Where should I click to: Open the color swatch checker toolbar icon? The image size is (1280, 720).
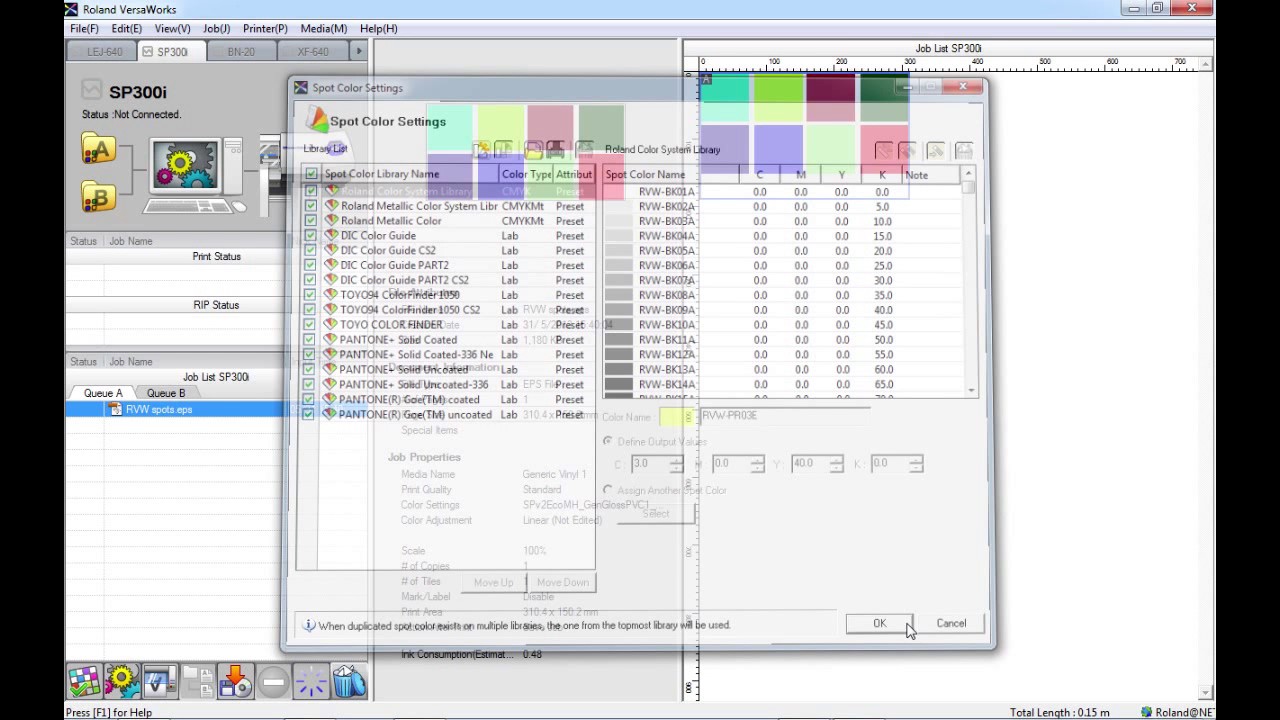(84, 681)
